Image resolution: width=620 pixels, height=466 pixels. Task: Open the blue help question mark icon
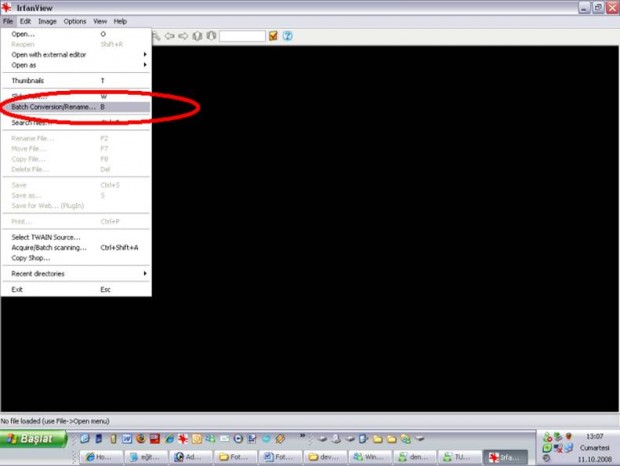coord(287,36)
